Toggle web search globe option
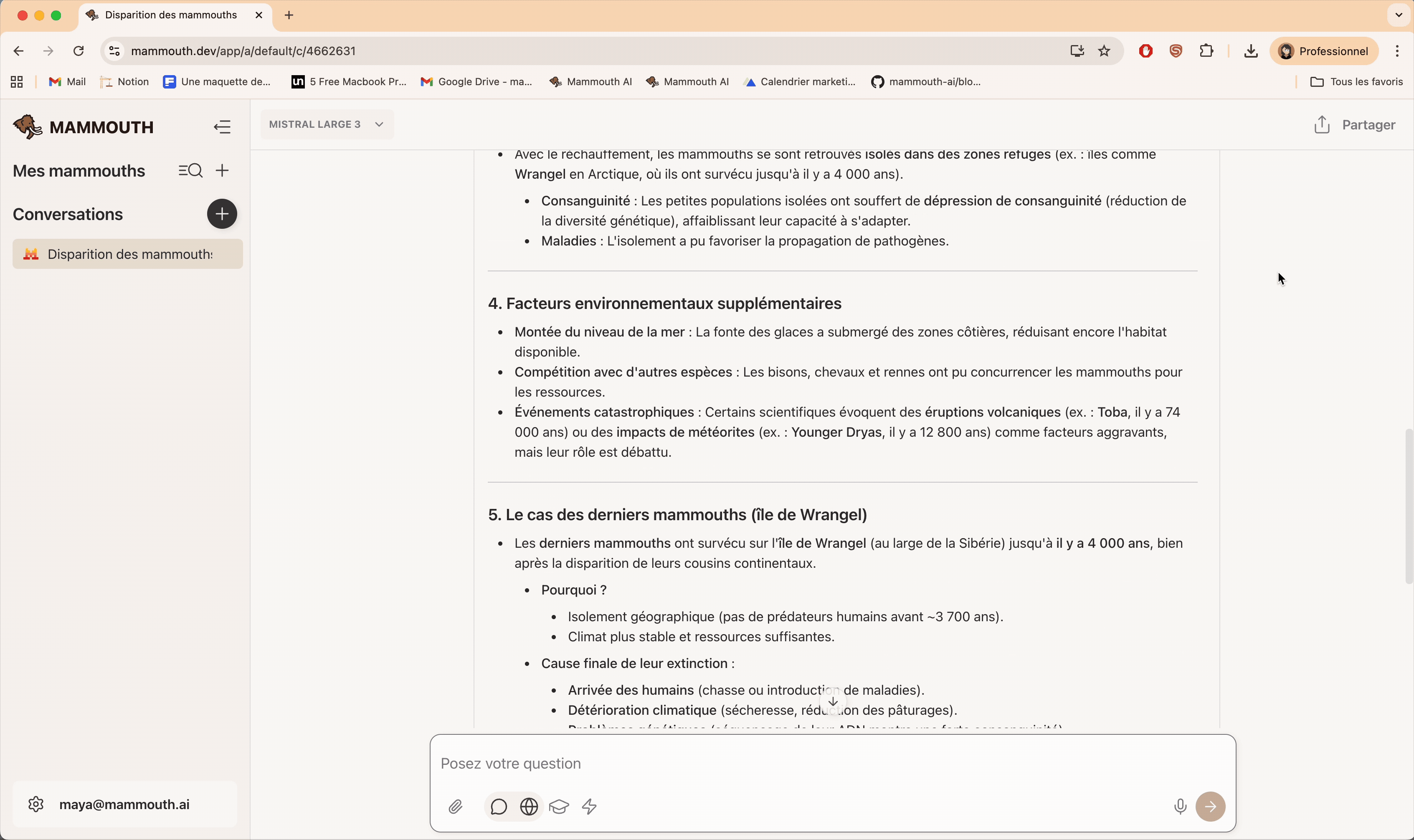The image size is (1414, 840). point(529,806)
